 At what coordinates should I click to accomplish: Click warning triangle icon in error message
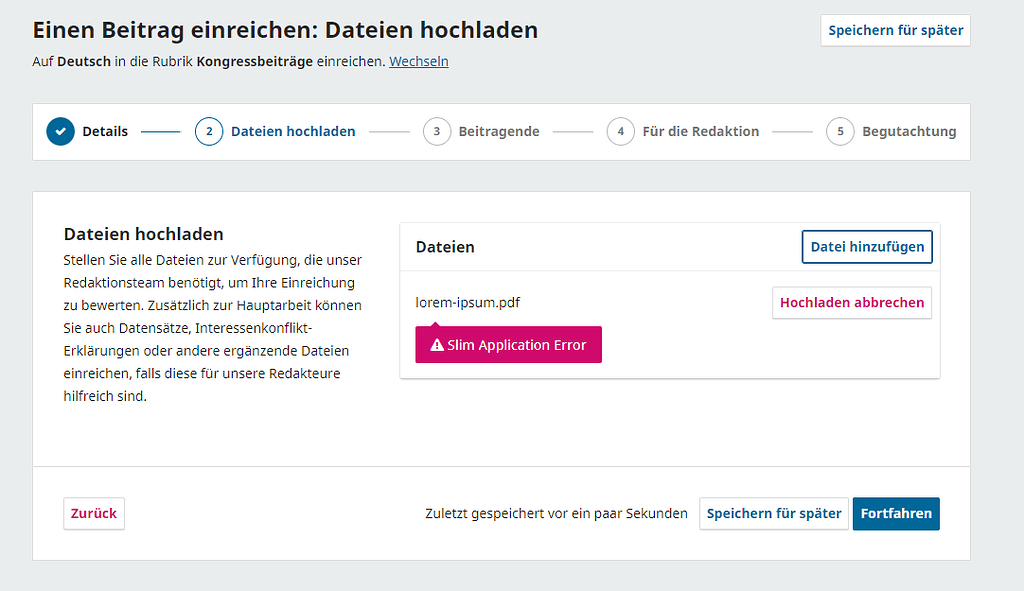coord(437,345)
